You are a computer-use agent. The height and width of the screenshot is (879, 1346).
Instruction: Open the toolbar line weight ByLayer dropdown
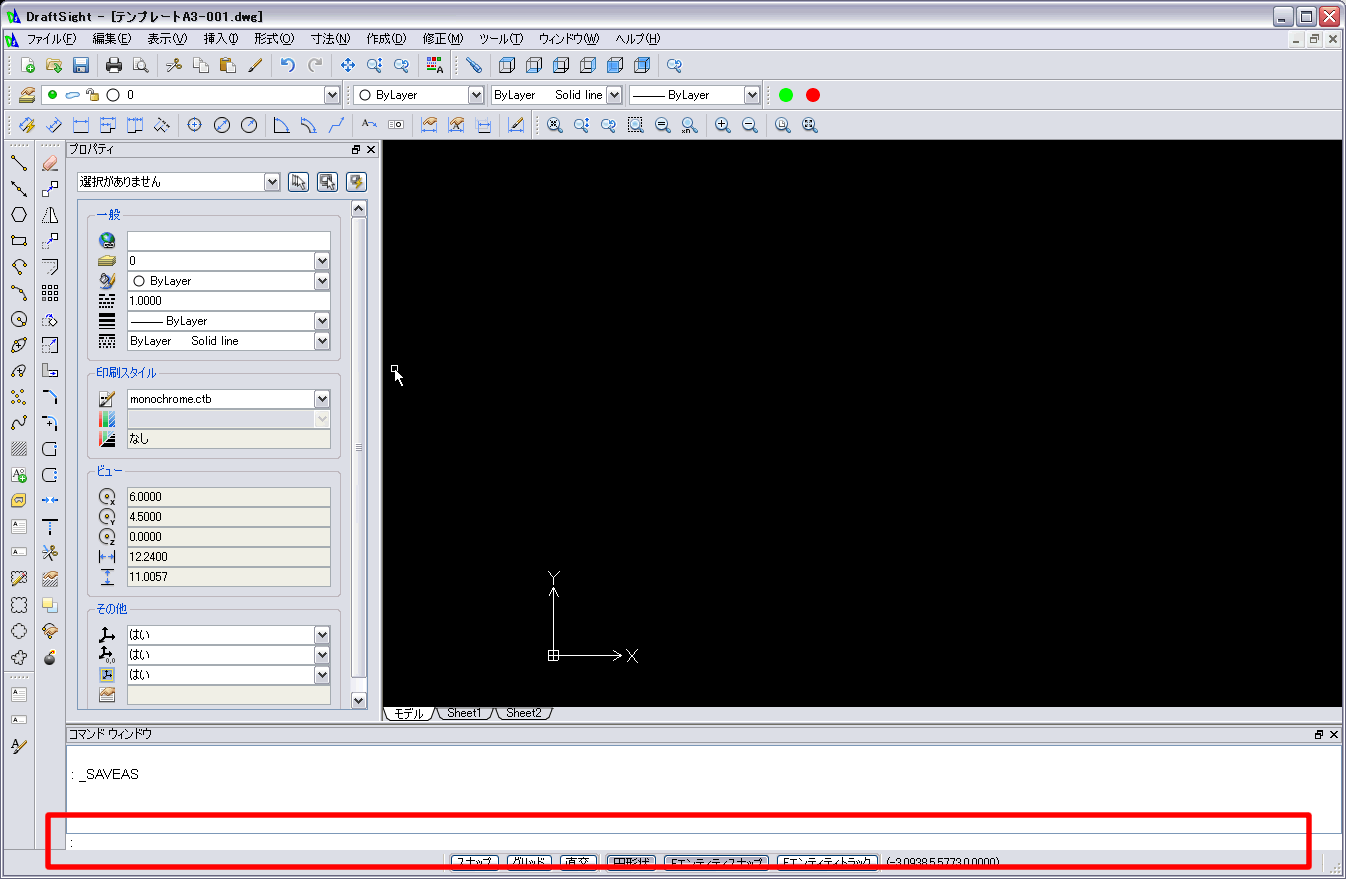[752, 95]
